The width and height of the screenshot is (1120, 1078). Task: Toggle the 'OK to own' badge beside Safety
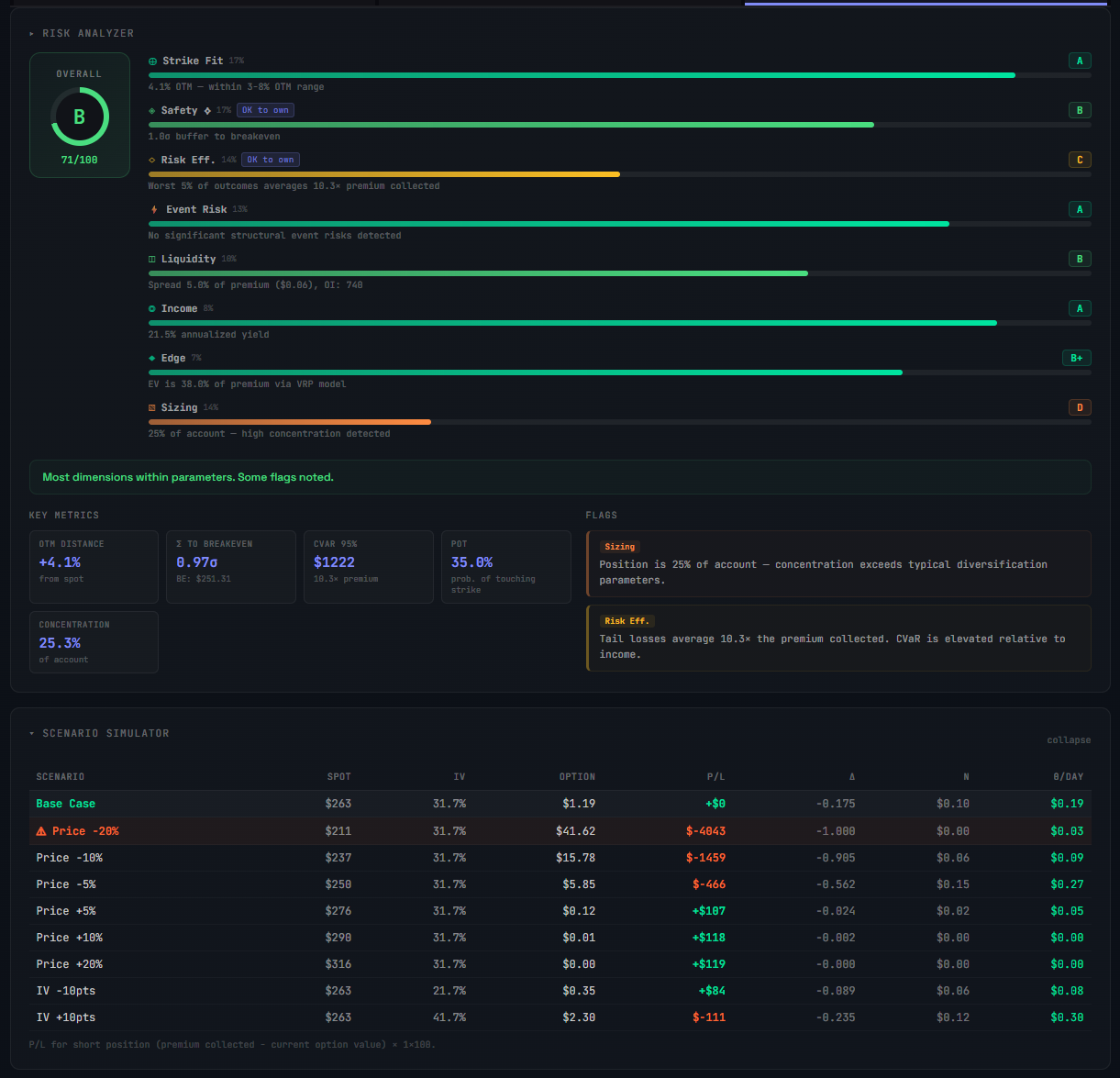(x=264, y=109)
